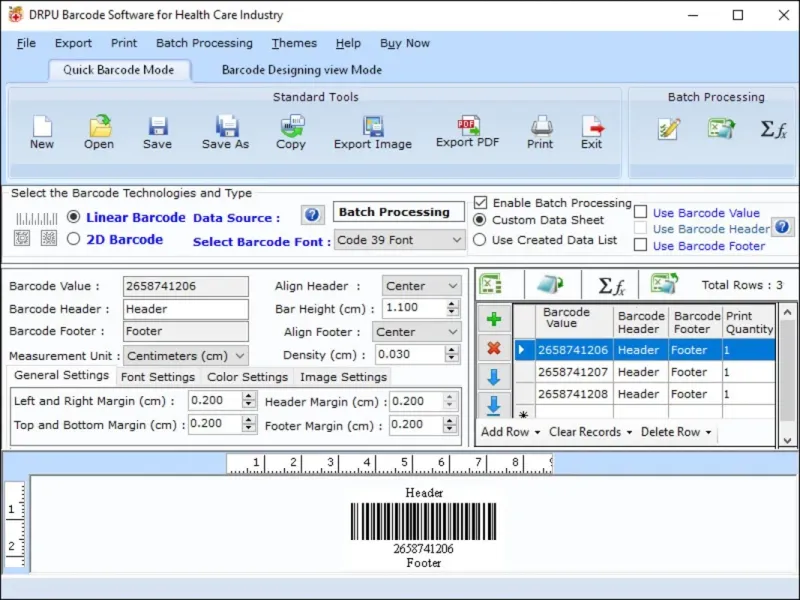This screenshot has width=800, height=600.
Task: Select the 2D Barcode radio button
Action: [x=74, y=239]
